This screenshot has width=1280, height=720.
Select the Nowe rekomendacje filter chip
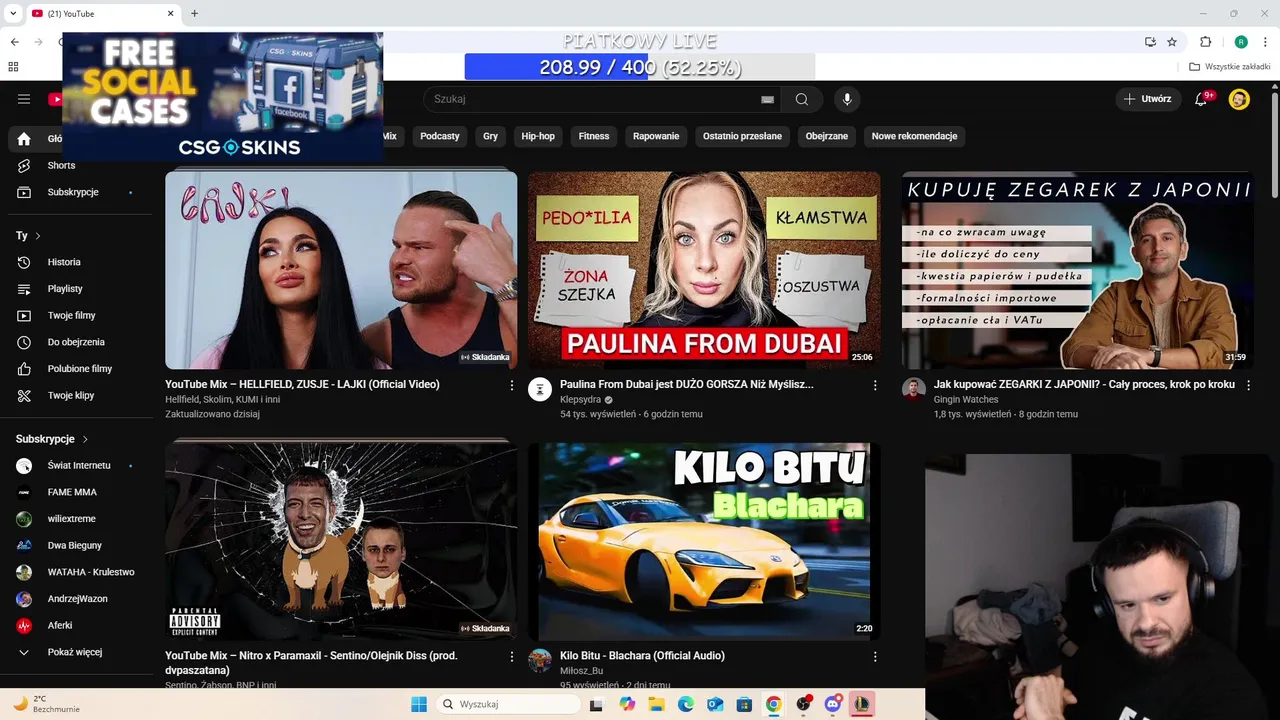click(914, 136)
